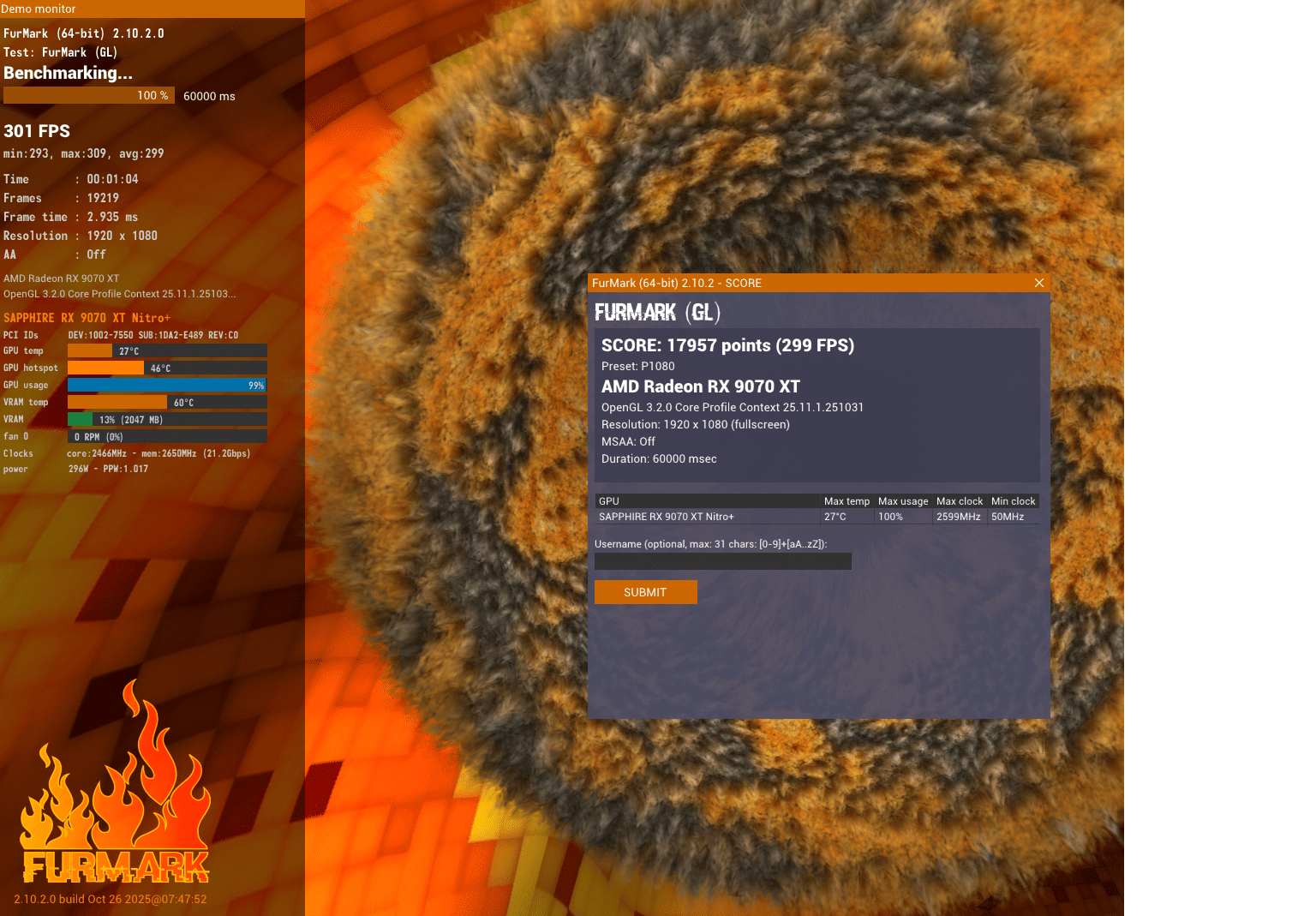
Task: Click the Time value '00:01:04'
Action: click(112, 179)
